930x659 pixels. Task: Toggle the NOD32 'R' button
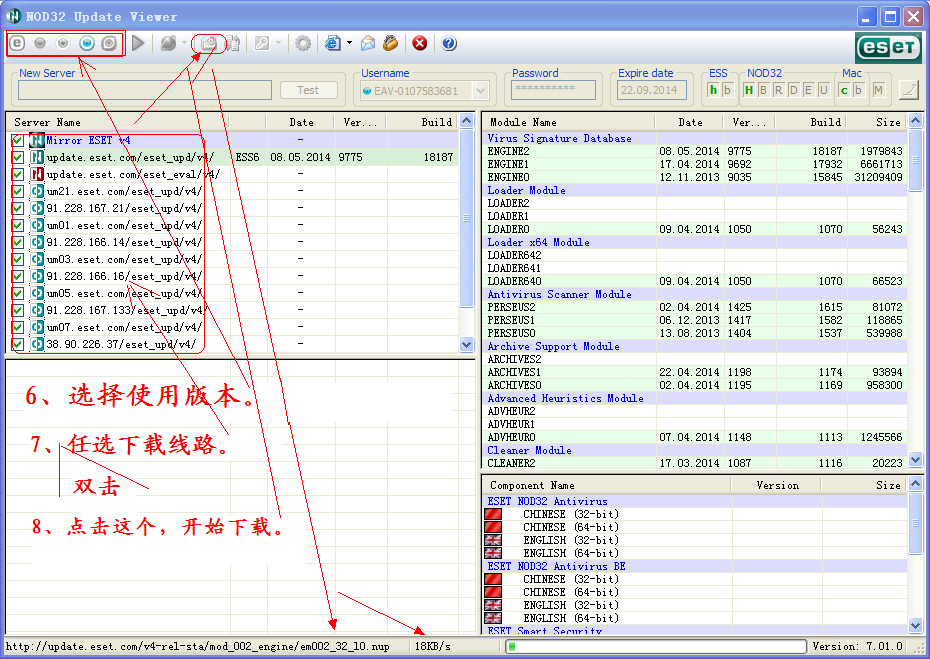779,90
